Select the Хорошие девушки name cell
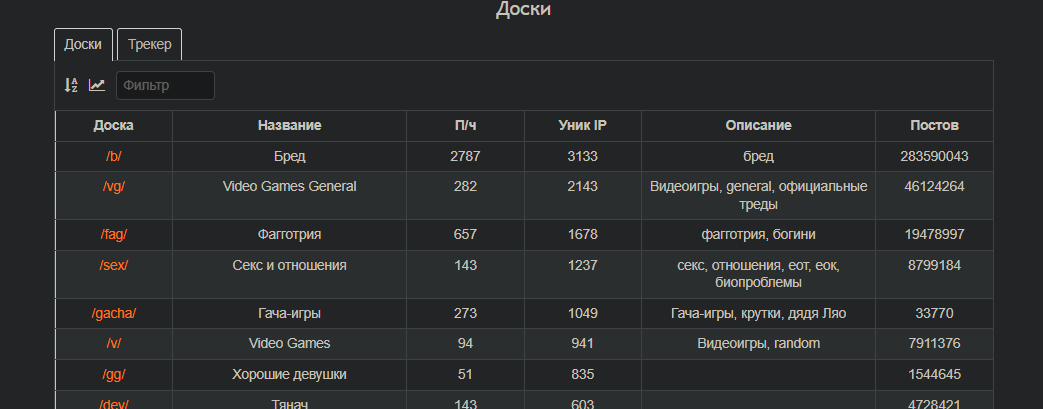This screenshot has width=1043, height=409. pos(289,375)
